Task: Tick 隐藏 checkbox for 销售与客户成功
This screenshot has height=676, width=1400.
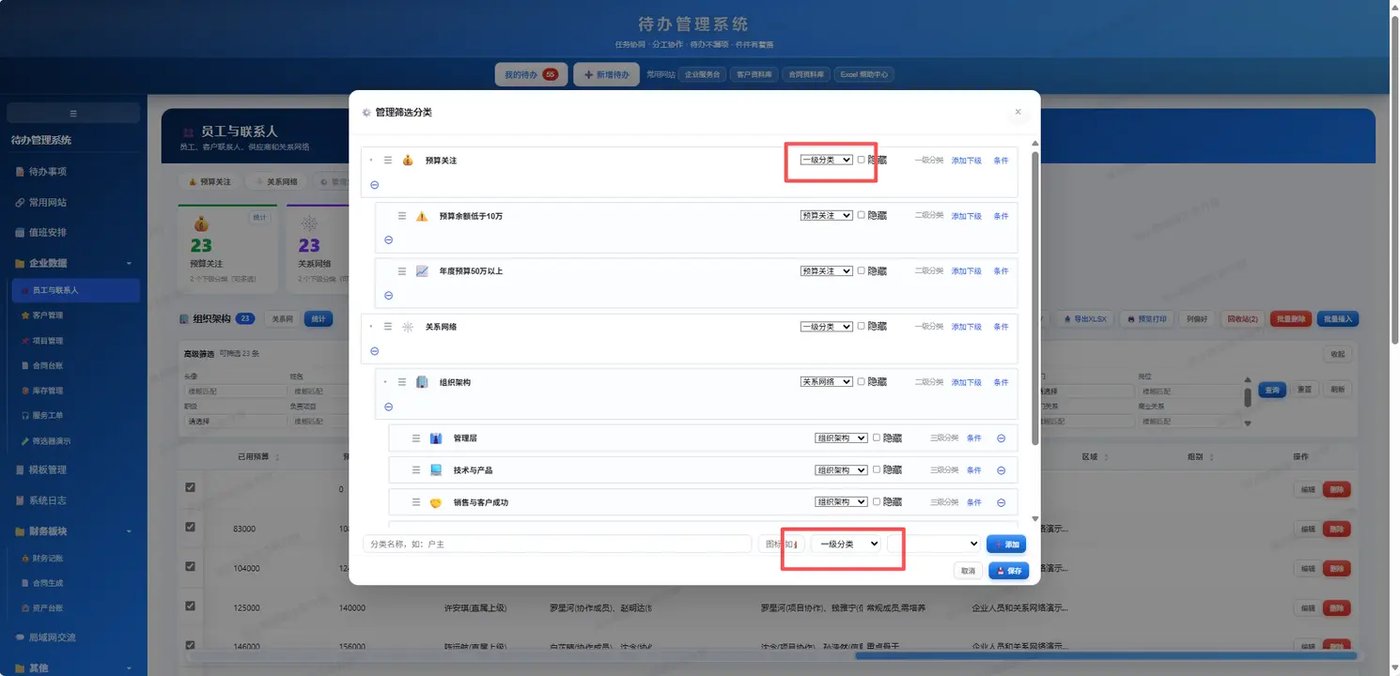Action: click(x=876, y=502)
